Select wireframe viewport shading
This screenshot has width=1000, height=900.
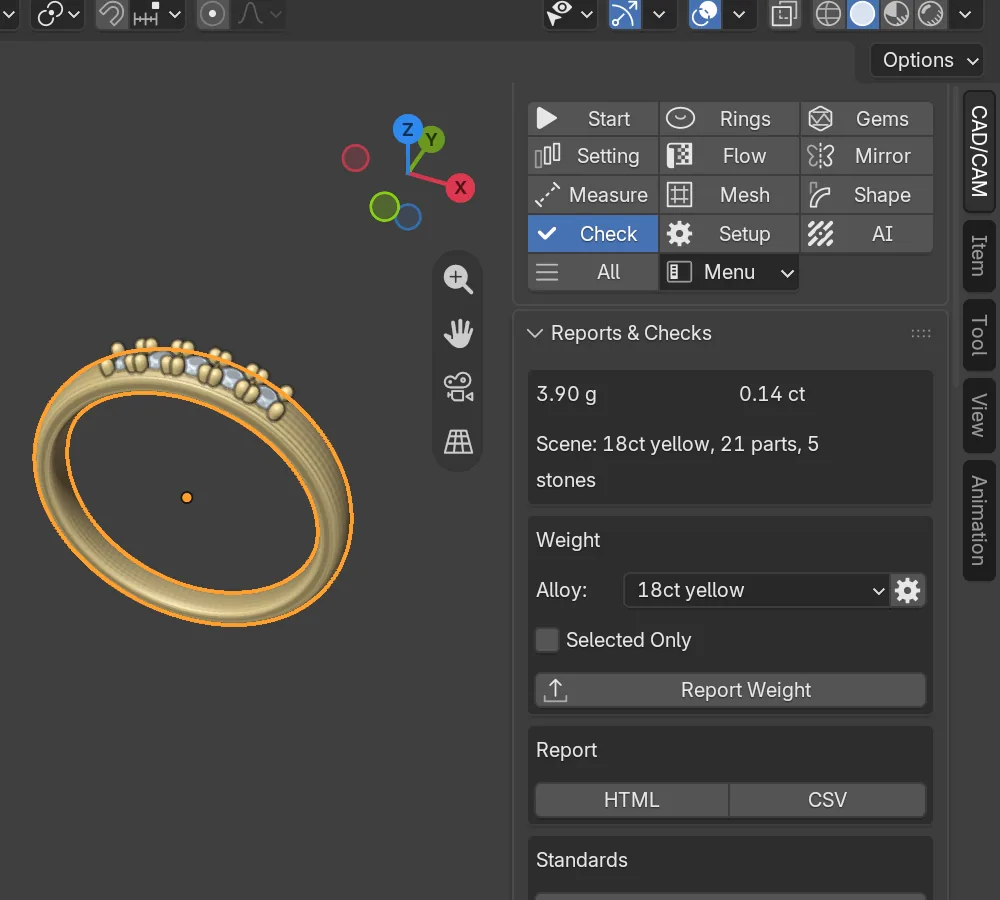(828, 14)
